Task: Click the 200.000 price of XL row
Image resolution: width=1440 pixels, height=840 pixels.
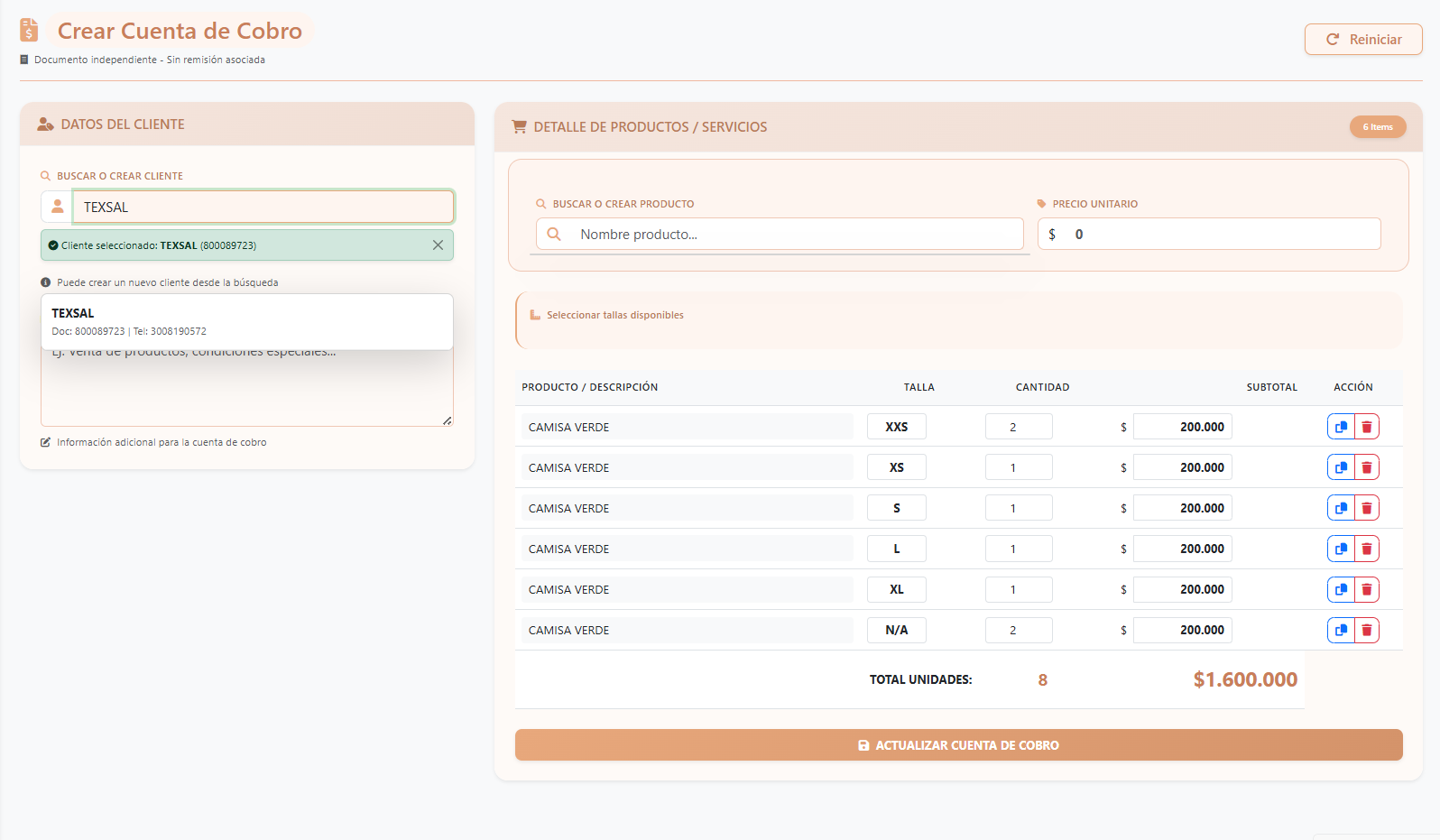Action: [x=1183, y=589]
